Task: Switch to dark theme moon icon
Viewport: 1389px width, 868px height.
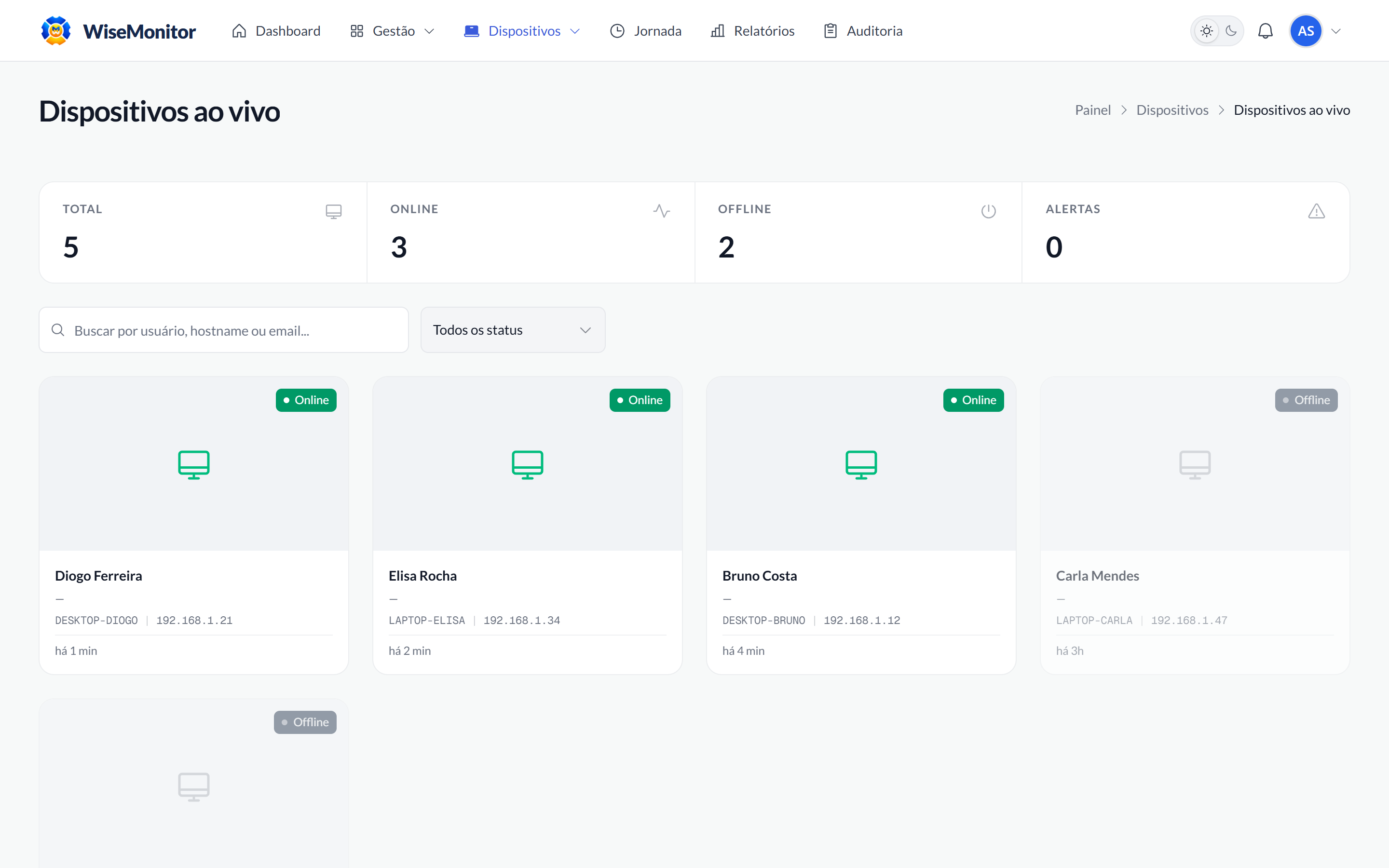Action: (x=1231, y=31)
